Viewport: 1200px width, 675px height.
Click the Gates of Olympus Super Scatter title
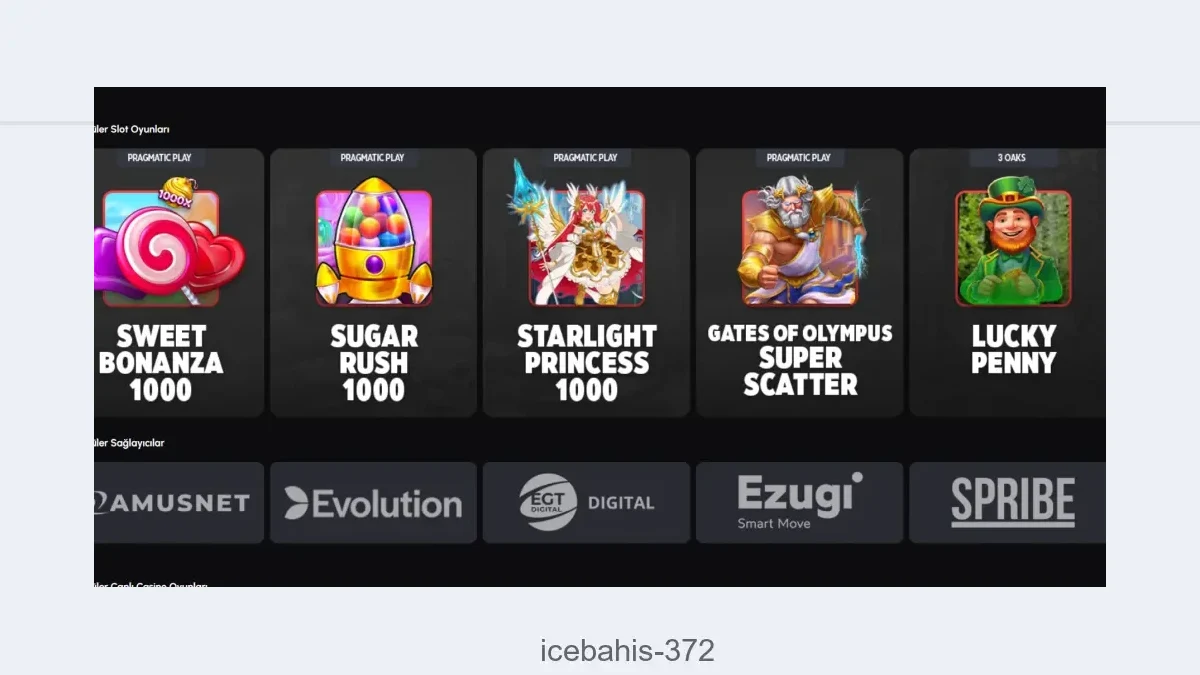[x=800, y=359]
